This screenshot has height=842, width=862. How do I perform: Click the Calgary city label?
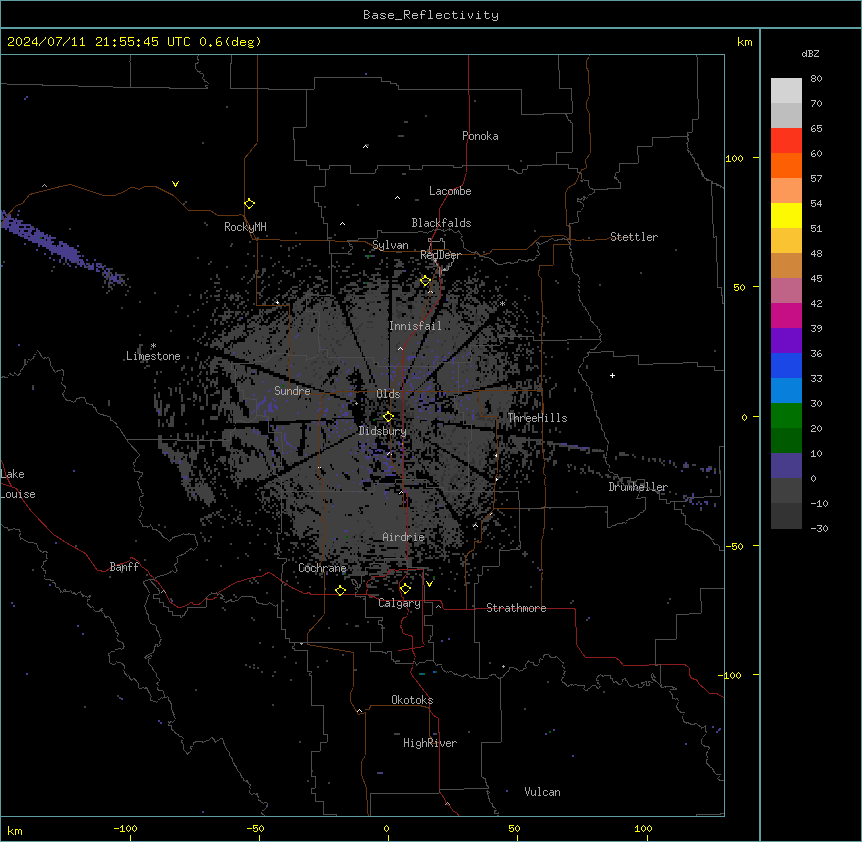point(399,603)
